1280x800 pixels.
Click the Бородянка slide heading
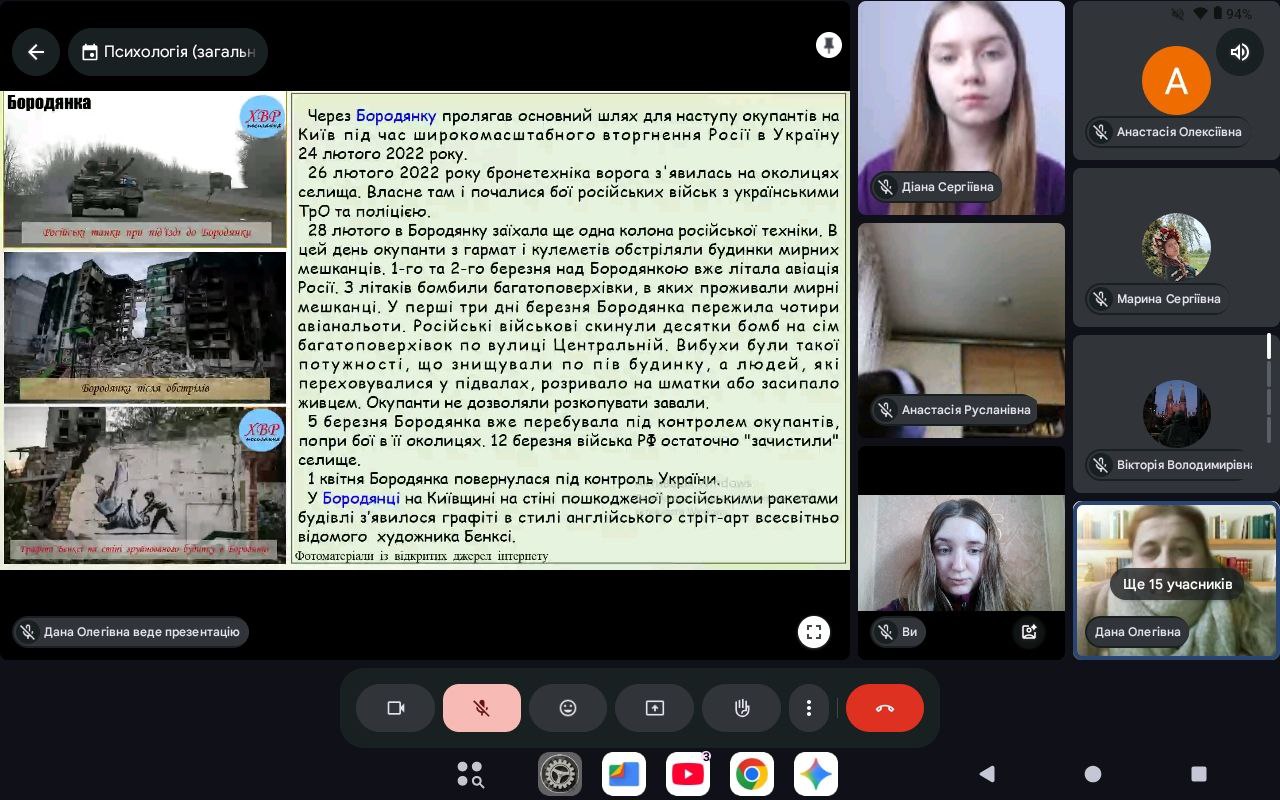click(x=49, y=102)
